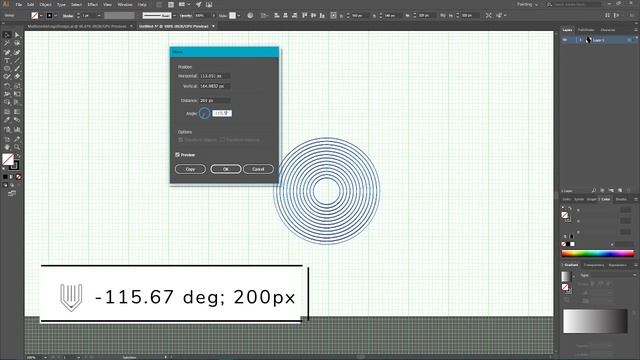Open the brush definition dropdown
This screenshot has width=640, height=360.
click(174, 16)
